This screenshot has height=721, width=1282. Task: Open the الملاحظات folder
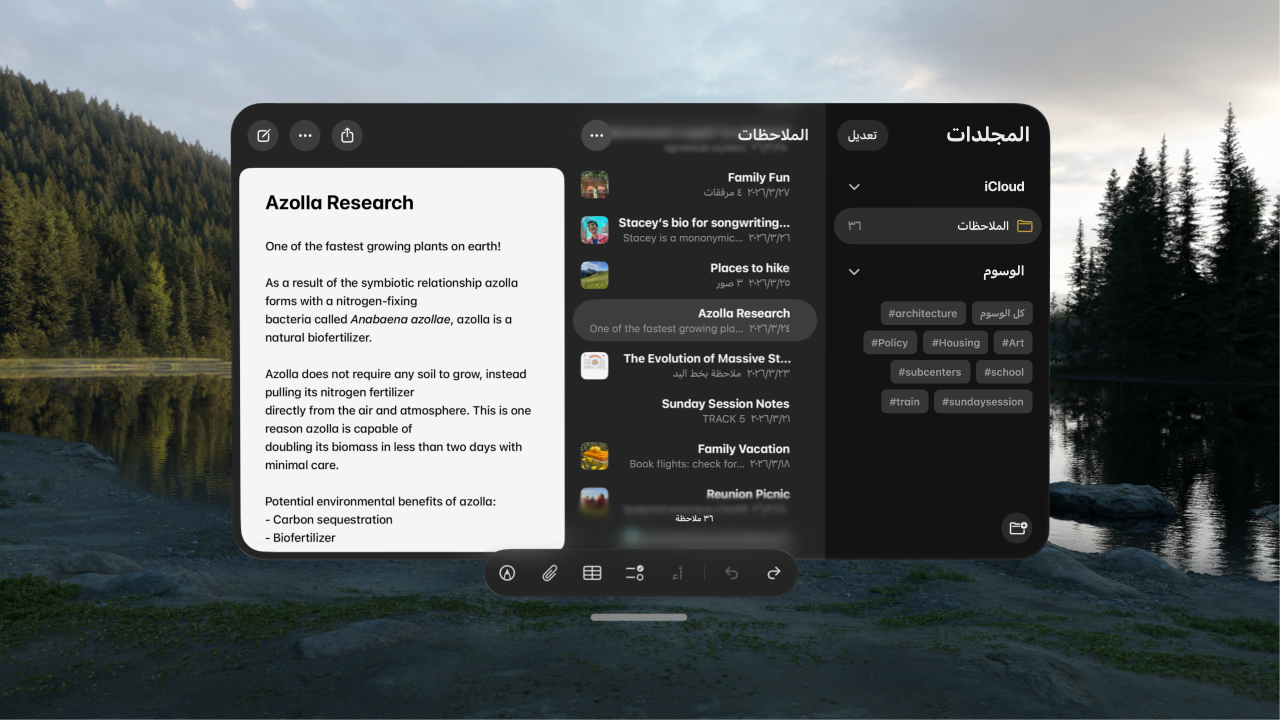[937, 226]
